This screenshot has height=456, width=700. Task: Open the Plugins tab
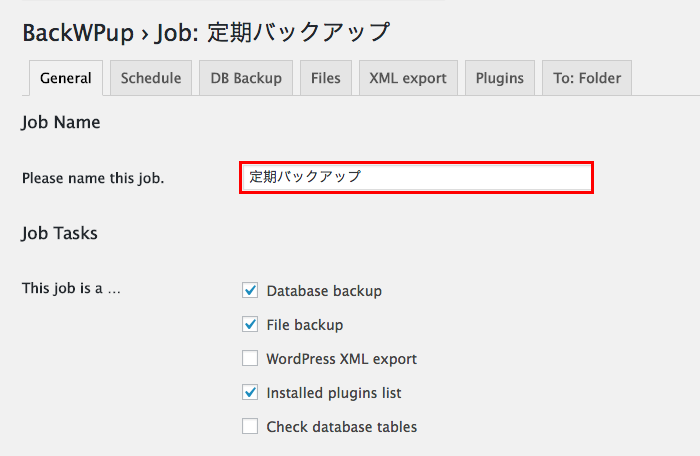click(x=500, y=78)
